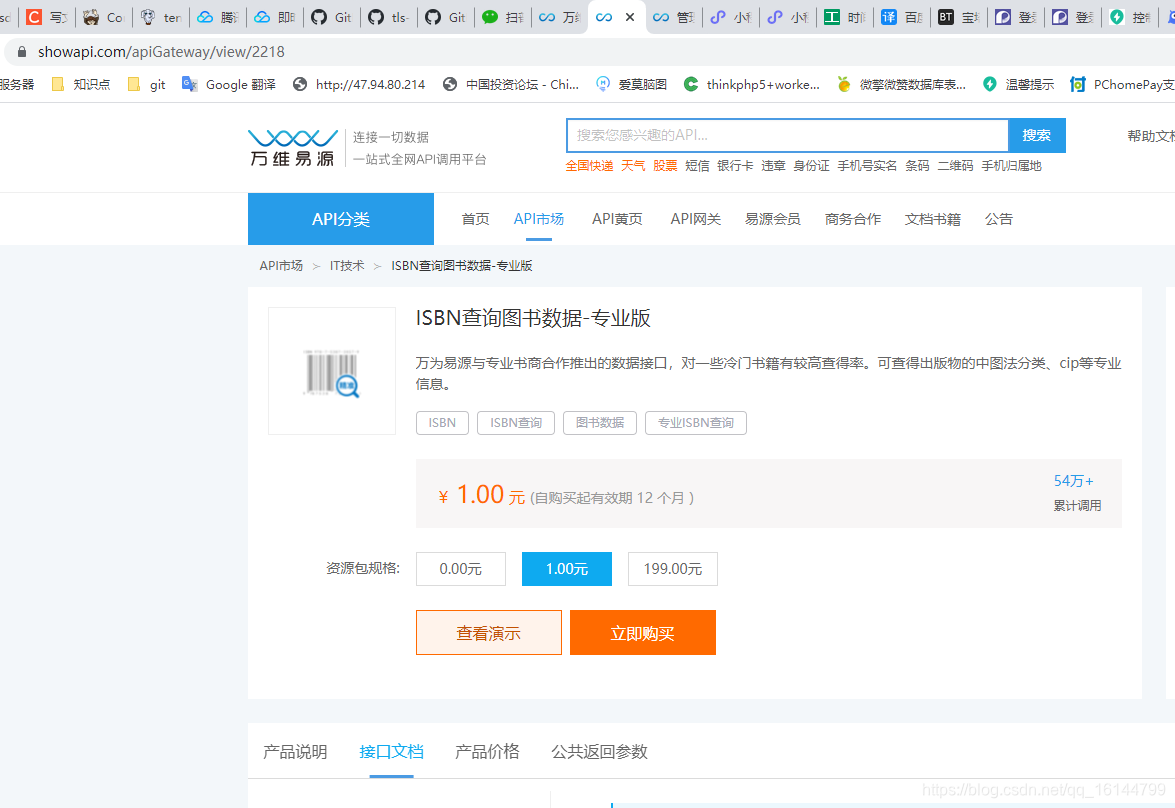1175x808 pixels.
Task: Select the 手机归属地 hot keyword
Action: 1012,166
